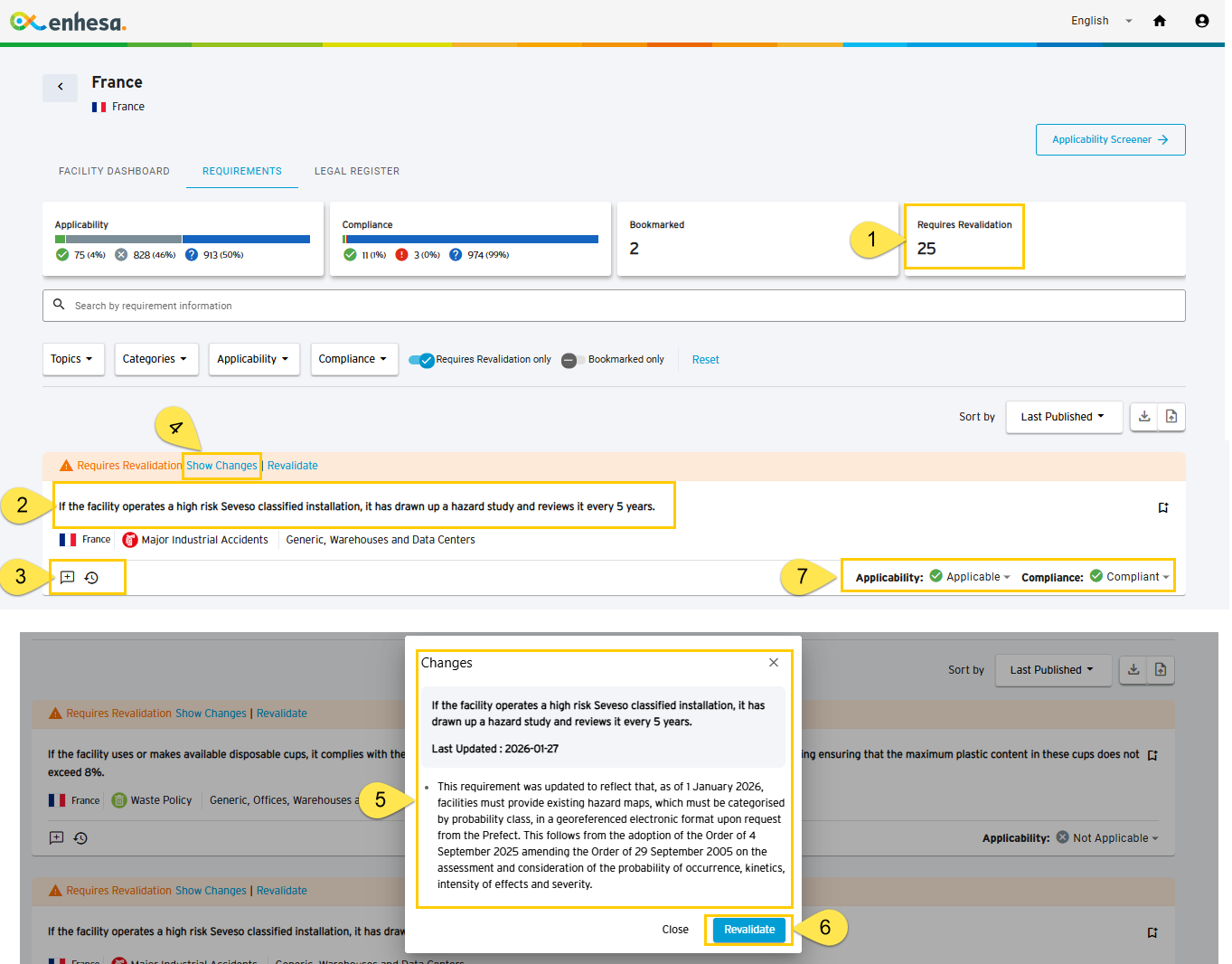The width and height of the screenshot is (1232, 964).
Task: Click the download icon next to Sort by
Action: (1144, 416)
